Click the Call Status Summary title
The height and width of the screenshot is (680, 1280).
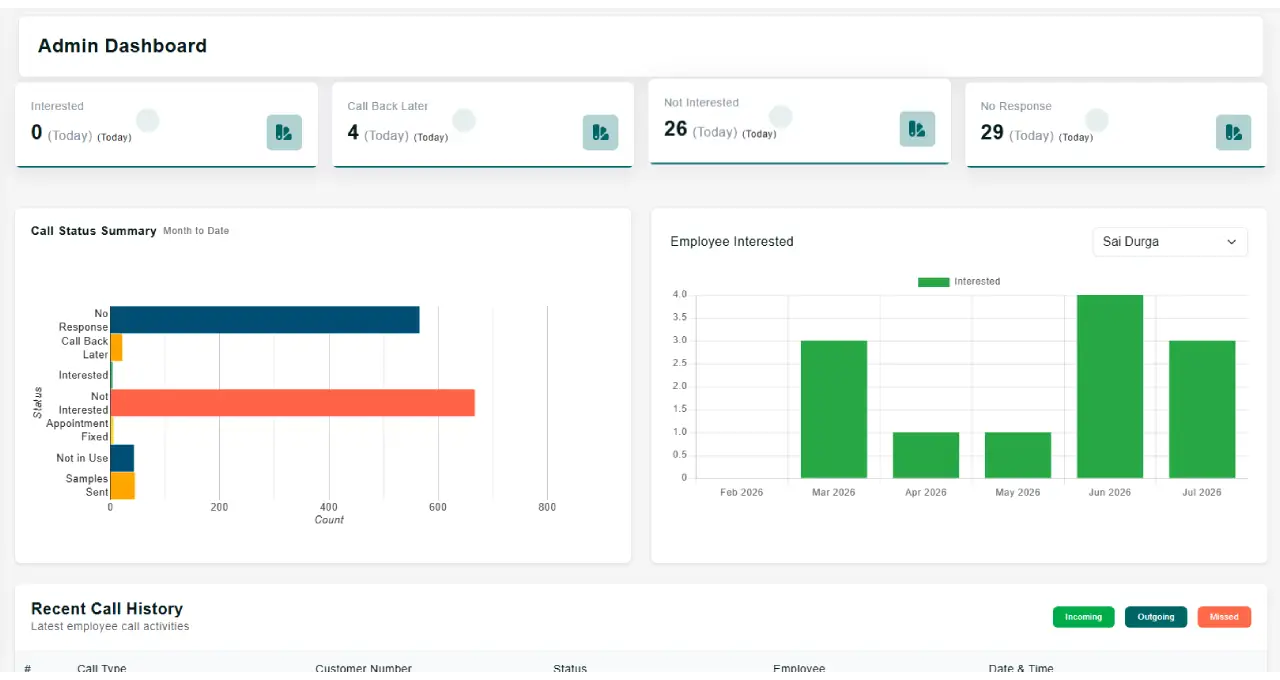(x=94, y=231)
